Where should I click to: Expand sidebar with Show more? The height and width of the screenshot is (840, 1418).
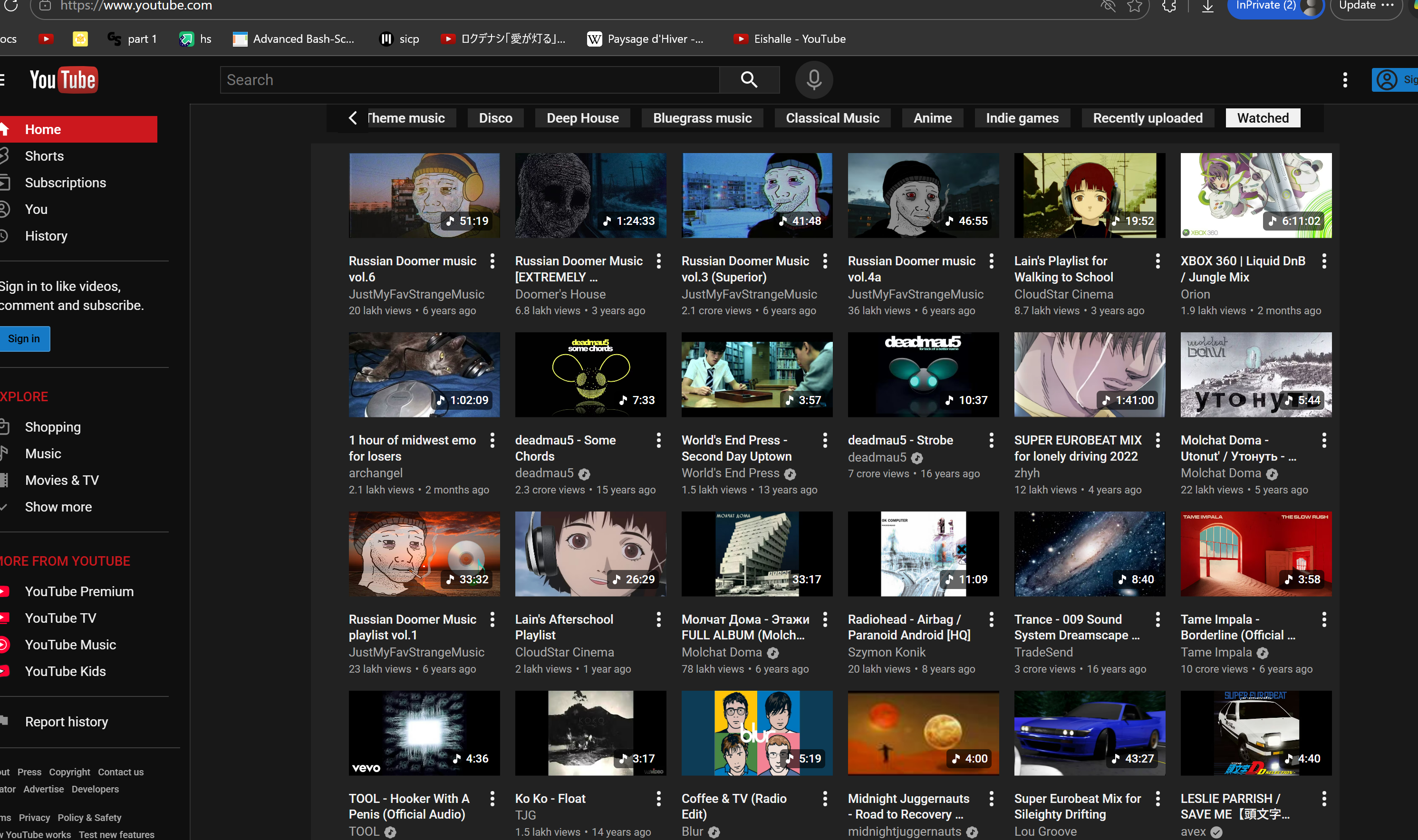[x=58, y=507]
